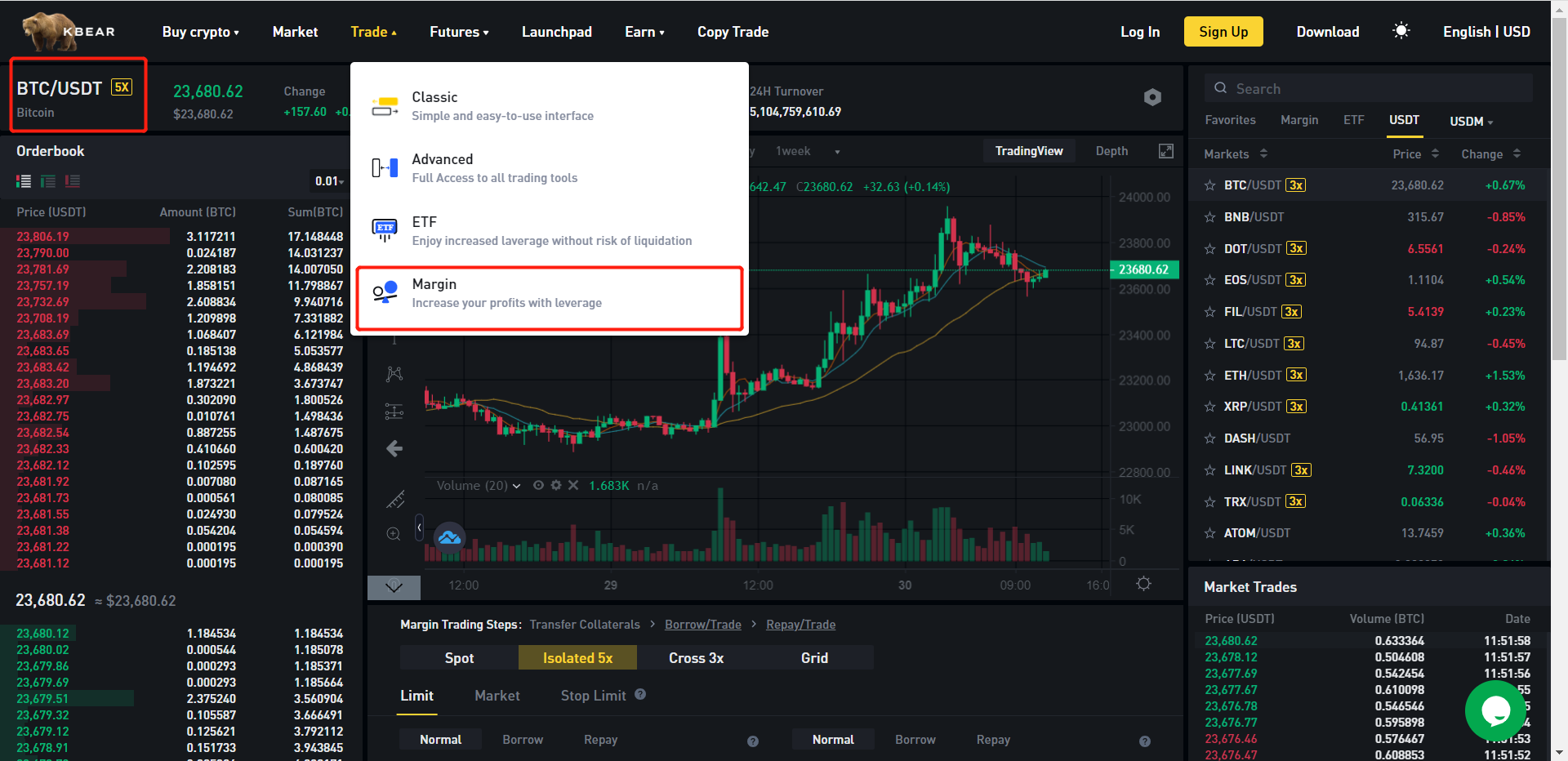
Task: Favorite EOS/USDT with its star
Action: (x=1210, y=280)
